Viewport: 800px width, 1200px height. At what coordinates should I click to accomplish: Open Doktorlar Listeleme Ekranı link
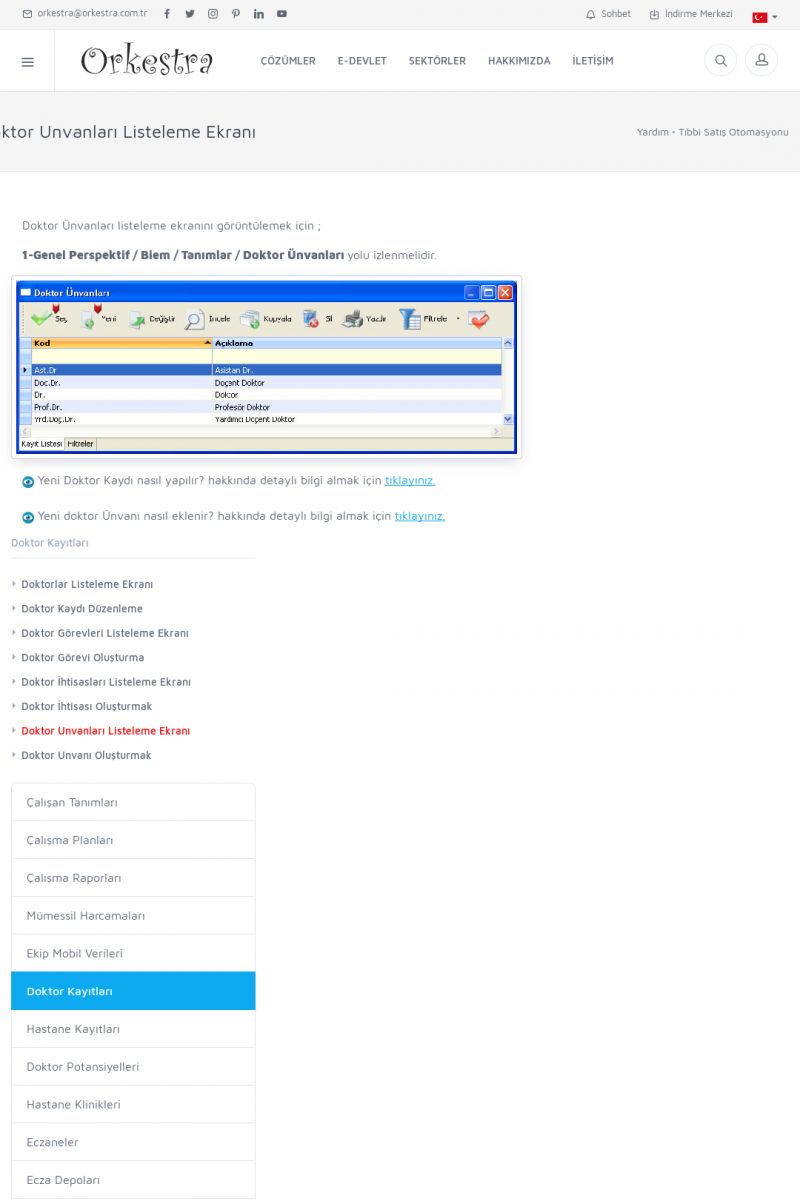pyautogui.click(x=87, y=584)
